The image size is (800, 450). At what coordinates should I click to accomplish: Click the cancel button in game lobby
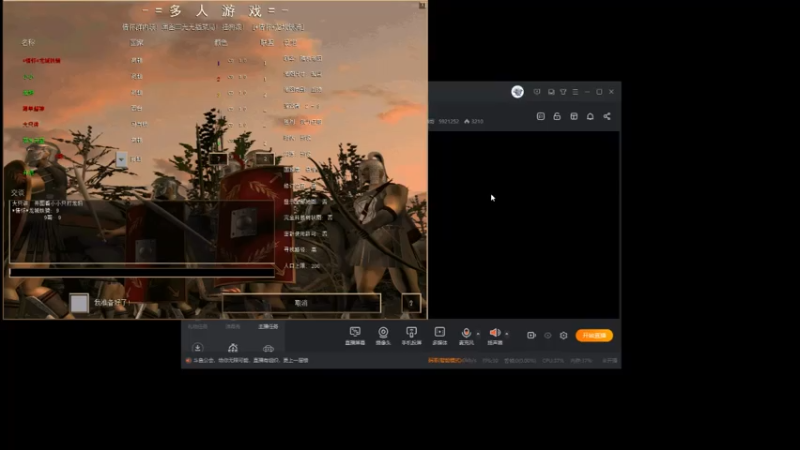click(302, 303)
